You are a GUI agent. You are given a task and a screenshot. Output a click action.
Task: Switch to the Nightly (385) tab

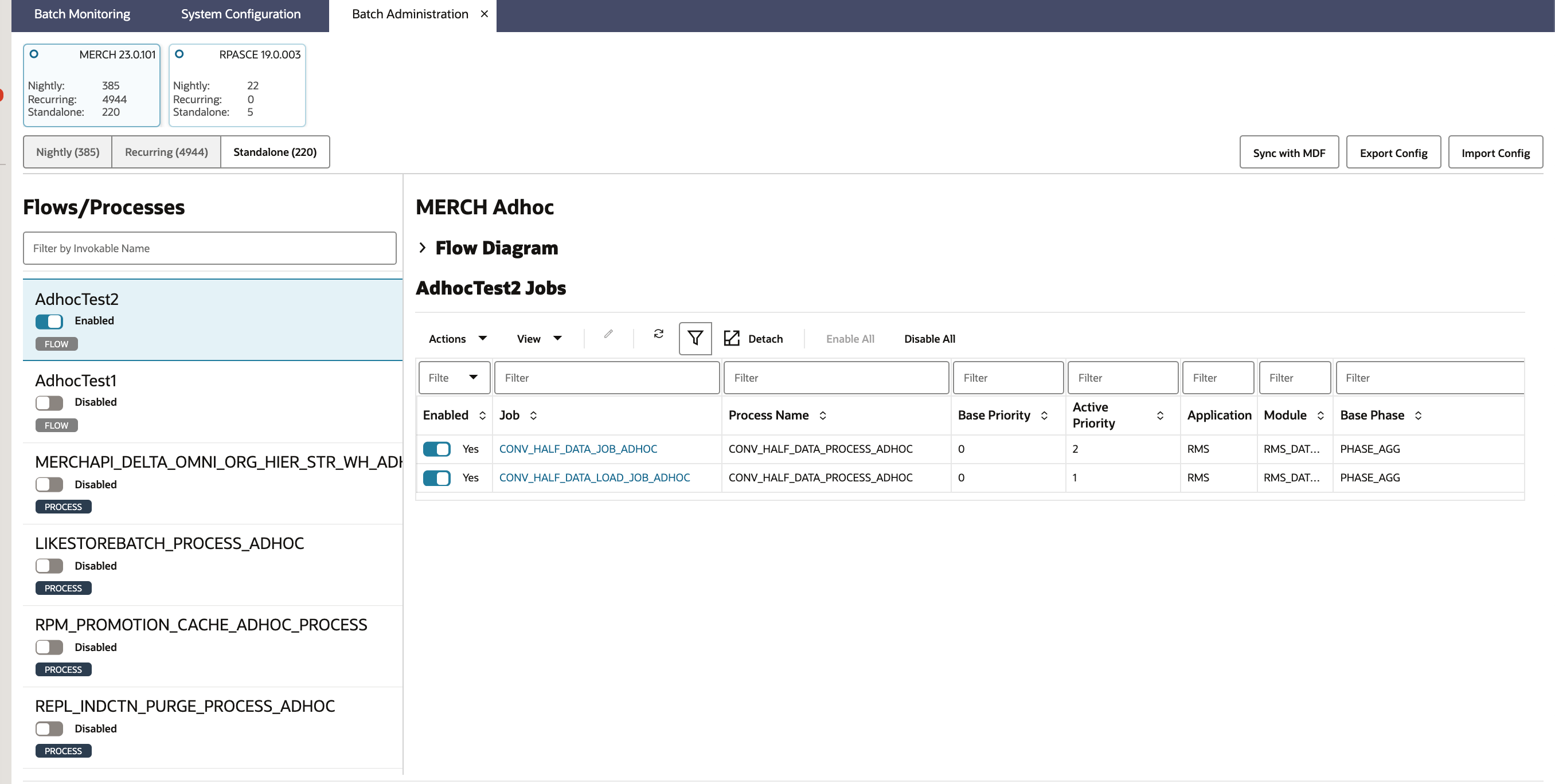click(68, 152)
